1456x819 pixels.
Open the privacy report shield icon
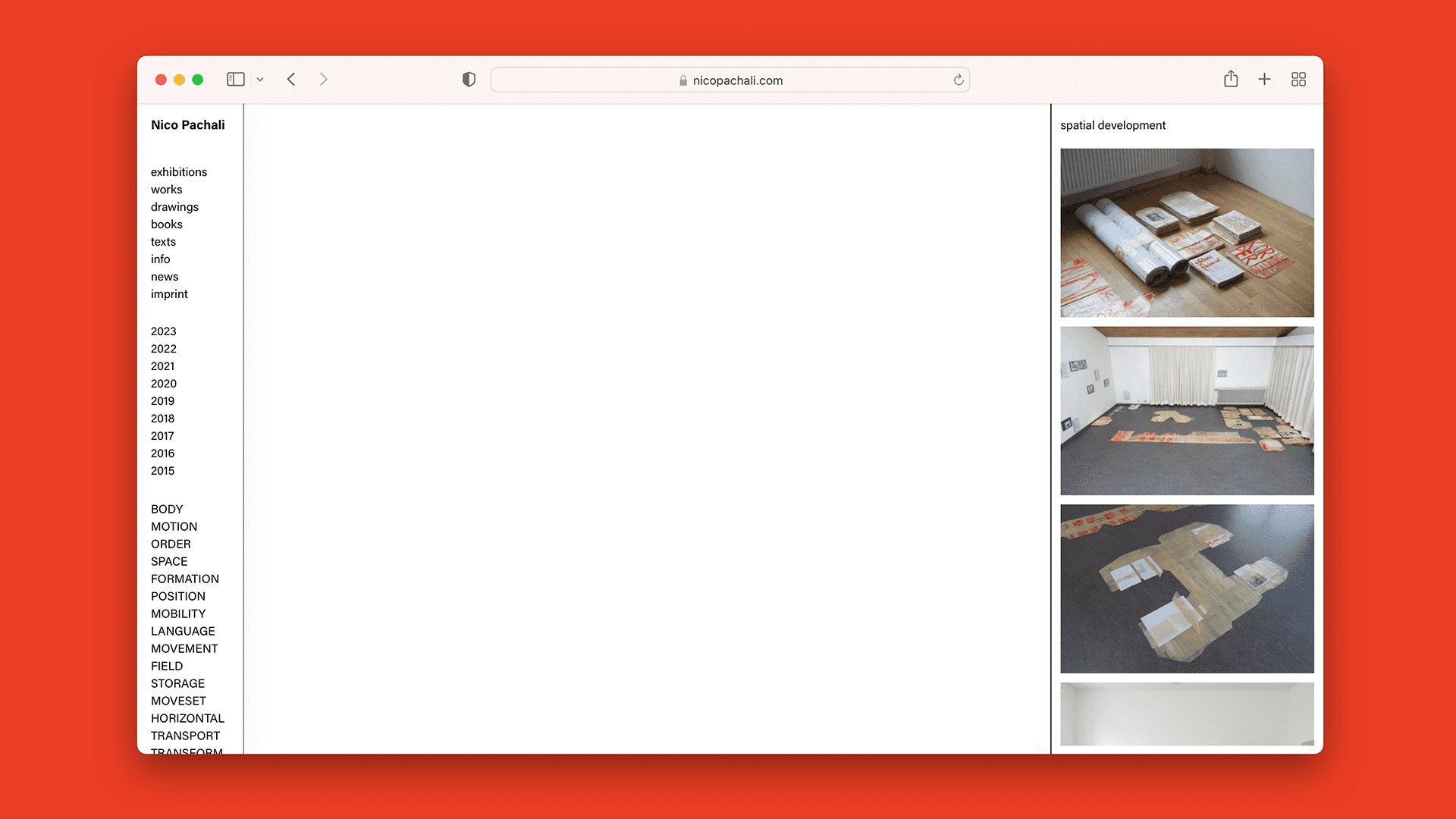[469, 80]
